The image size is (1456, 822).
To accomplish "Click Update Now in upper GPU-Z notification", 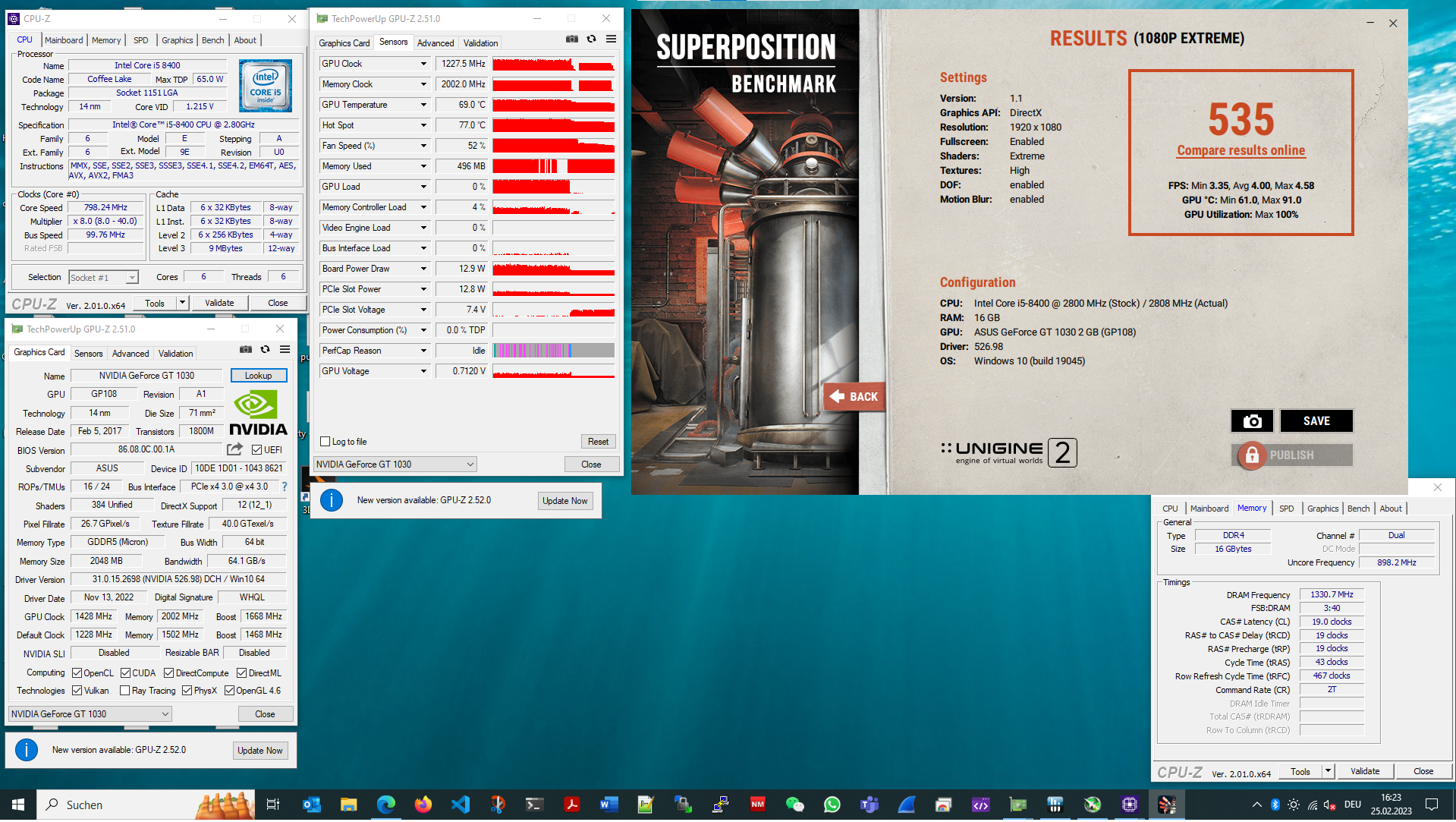I will click(564, 501).
